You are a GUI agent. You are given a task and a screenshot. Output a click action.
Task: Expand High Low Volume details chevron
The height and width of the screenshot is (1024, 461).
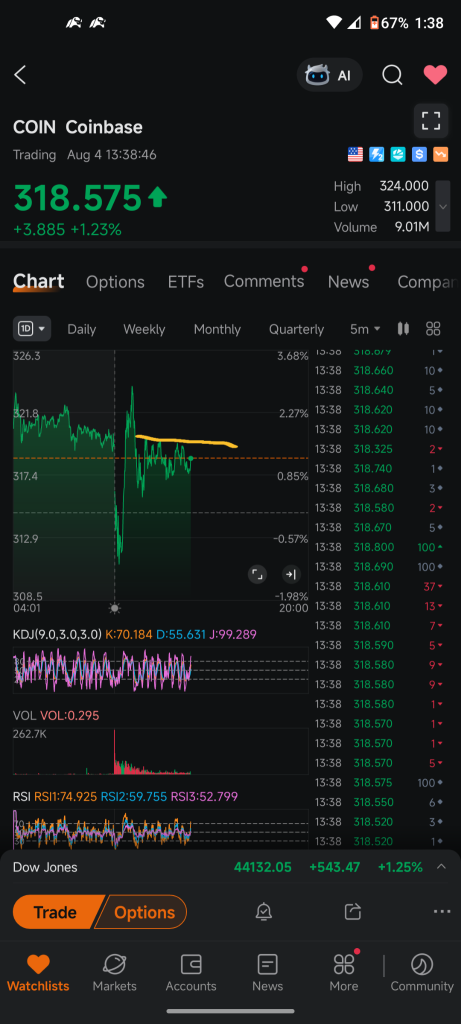[443, 206]
